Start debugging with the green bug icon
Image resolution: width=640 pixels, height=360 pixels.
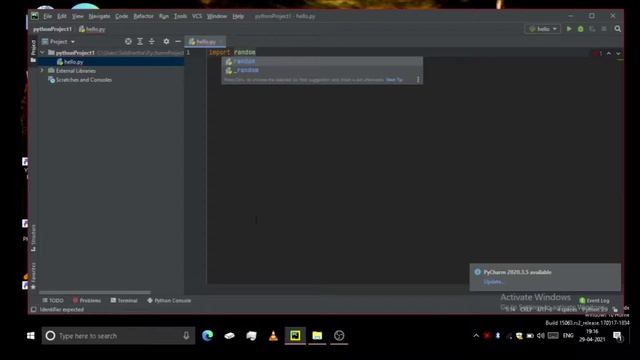click(580, 29)
